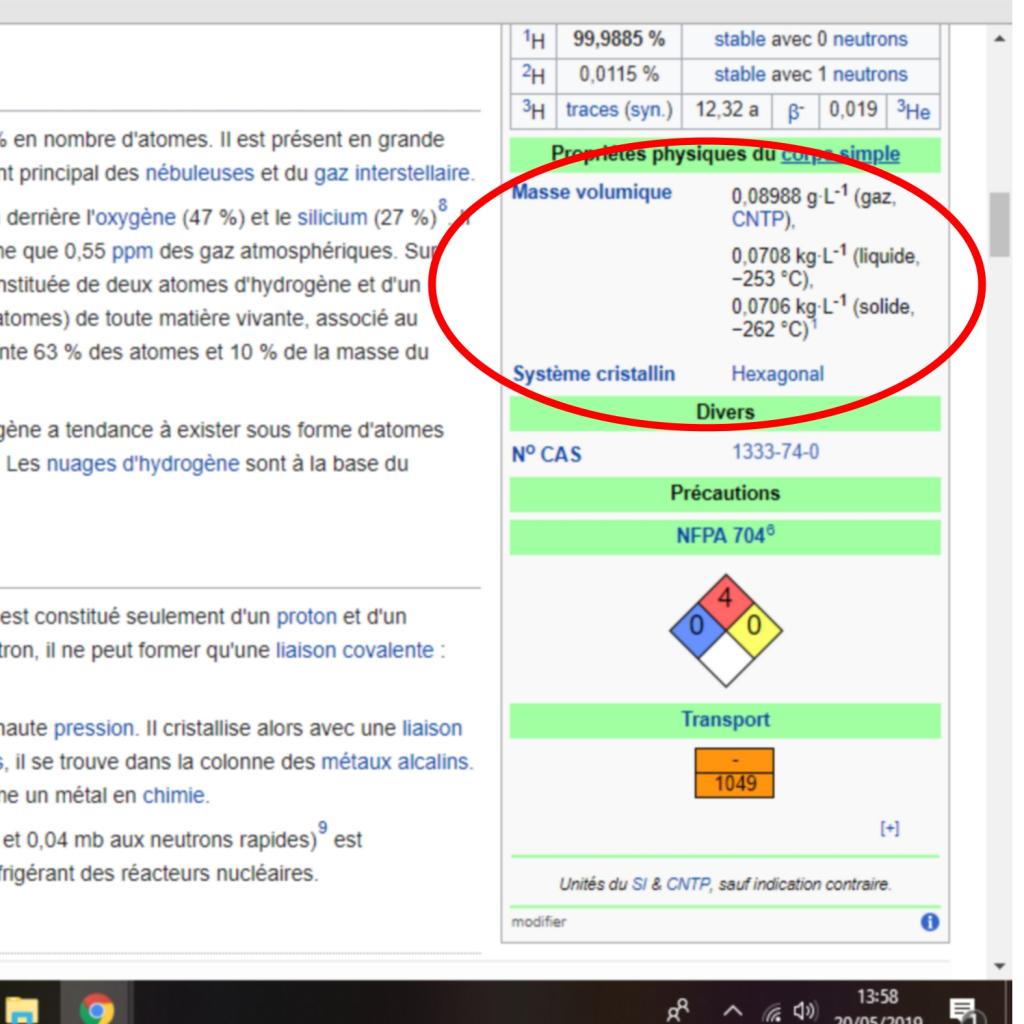Screen dimensions: 1024x1024
Task: Open the métaux alcalins link
Action: point(395,761)
